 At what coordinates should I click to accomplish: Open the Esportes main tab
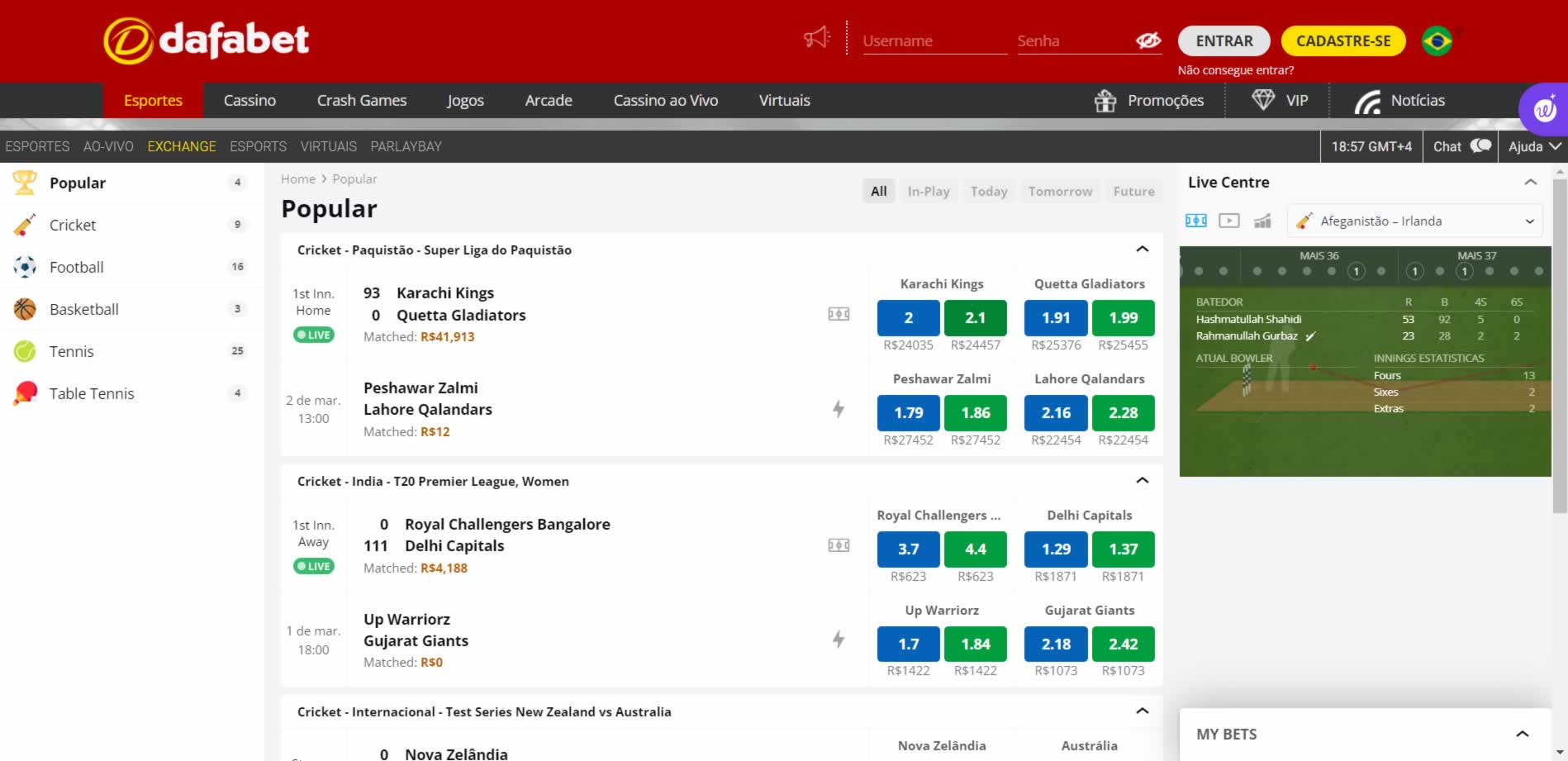(153, 100)
